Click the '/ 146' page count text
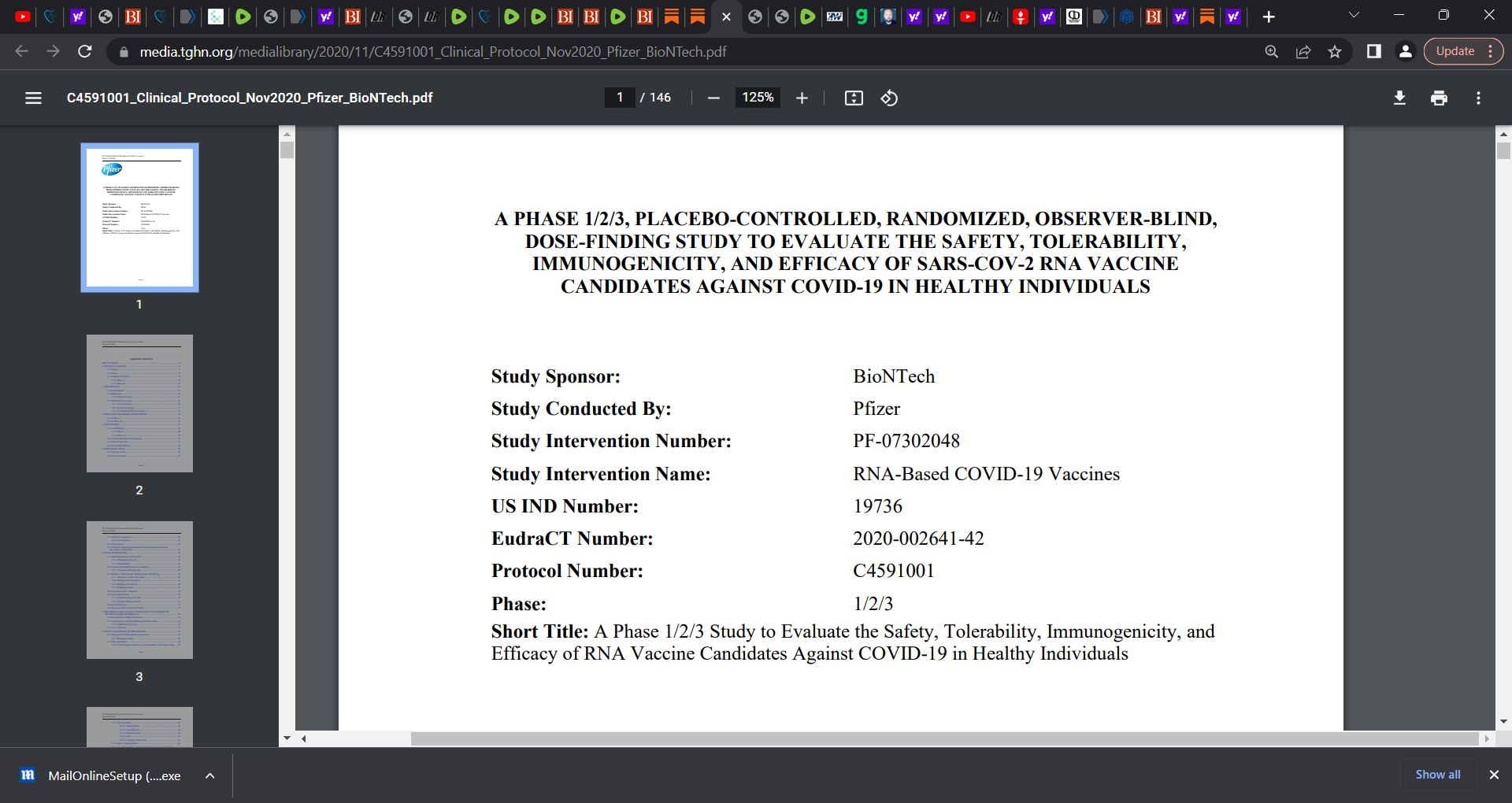The width and height of the screenshot is (1512, 803). (x=656, y=98)
